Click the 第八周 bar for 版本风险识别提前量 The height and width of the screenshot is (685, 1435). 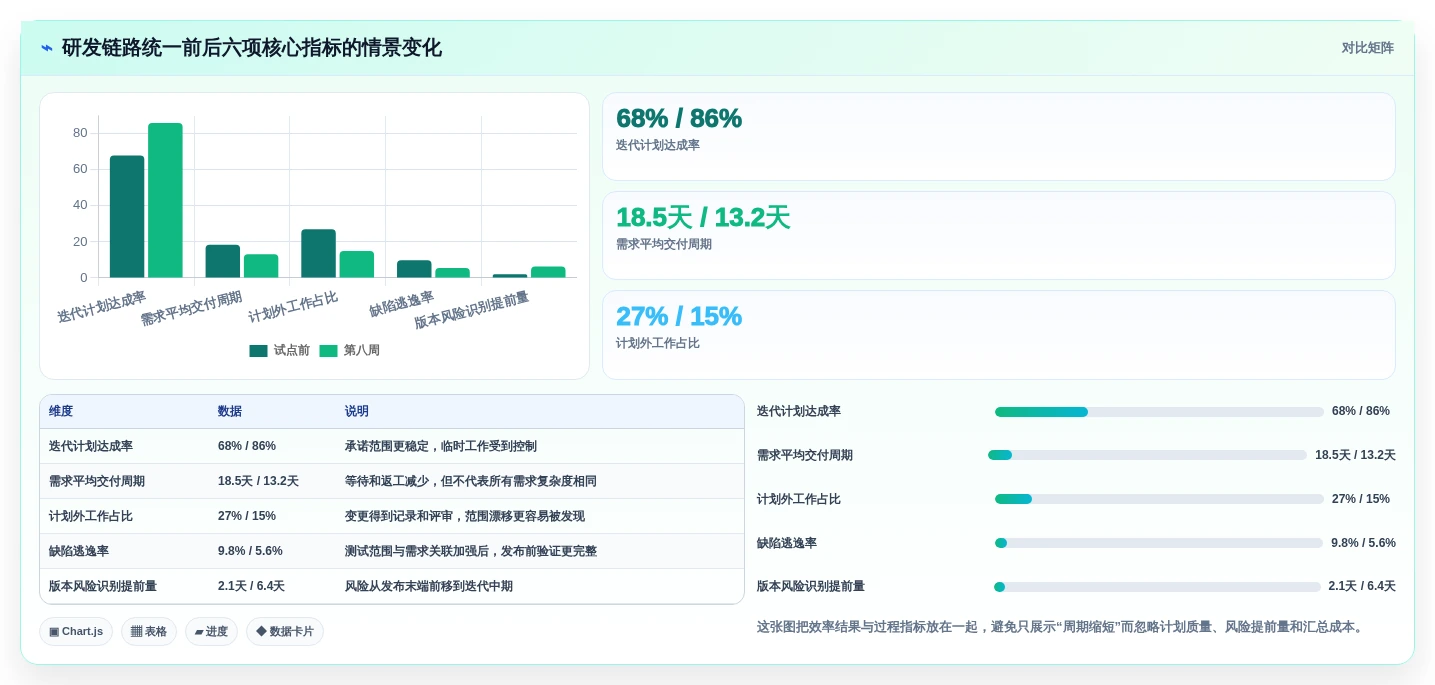click(x=548, y=272)
